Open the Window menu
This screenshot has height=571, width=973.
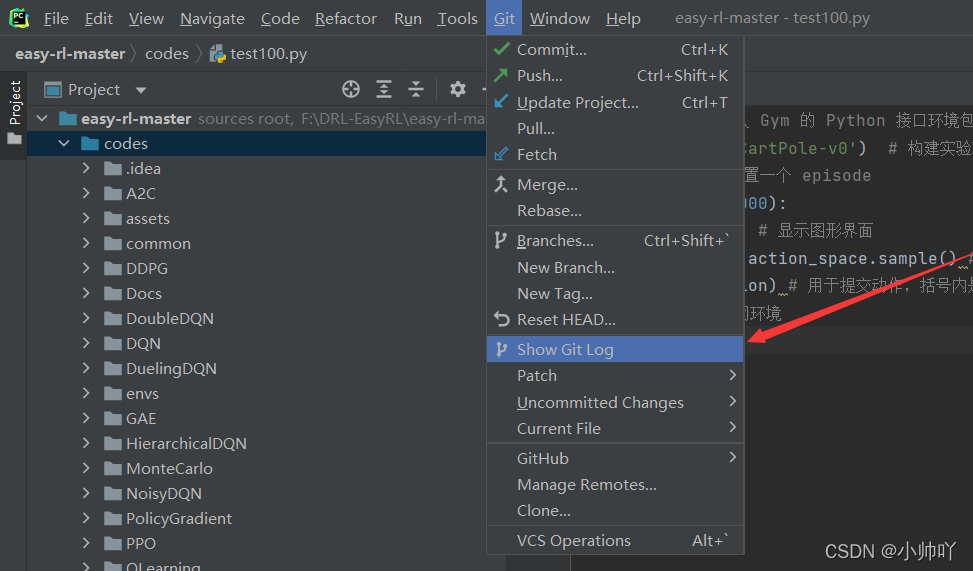560,19
